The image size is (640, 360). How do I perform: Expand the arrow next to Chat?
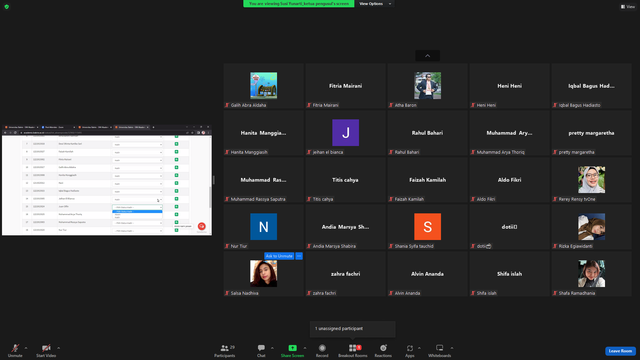click(272, 348)
